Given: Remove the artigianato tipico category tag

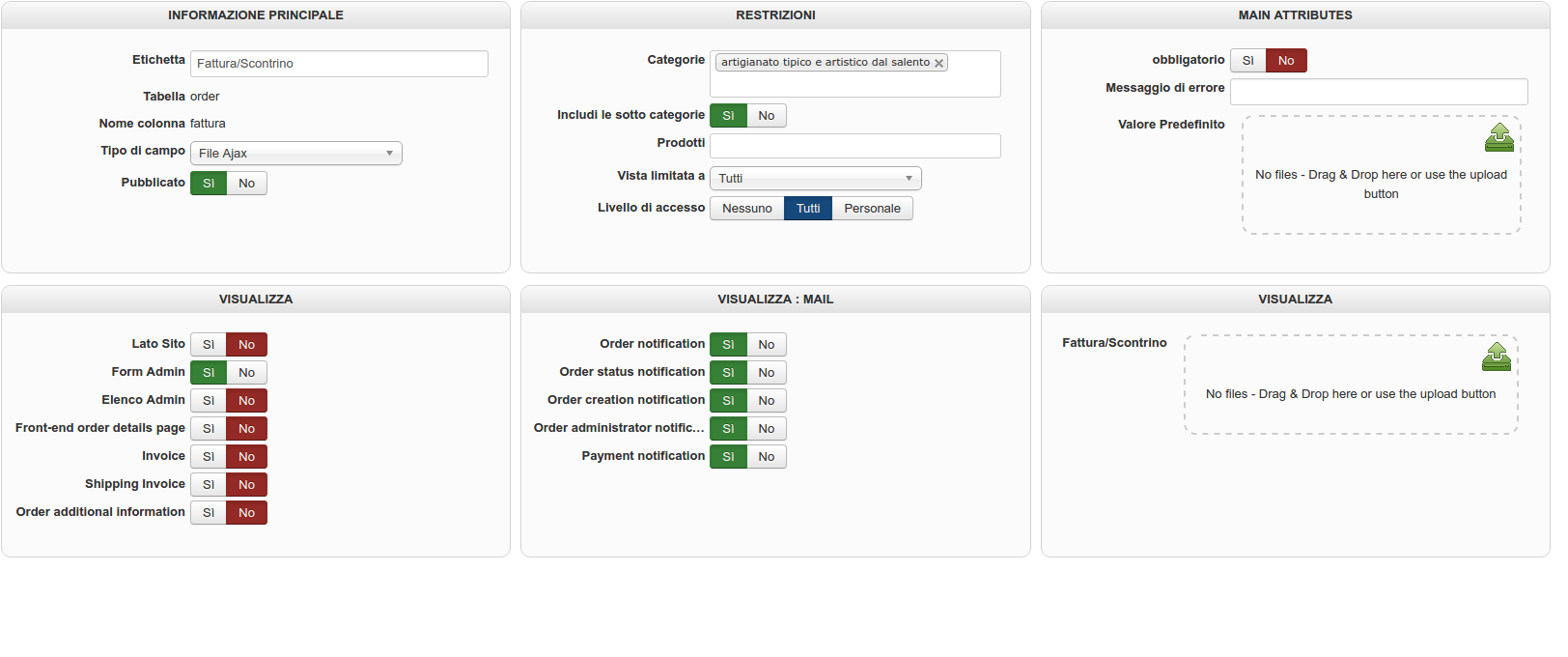Looking at the screenshot, I should pos(938,63).
